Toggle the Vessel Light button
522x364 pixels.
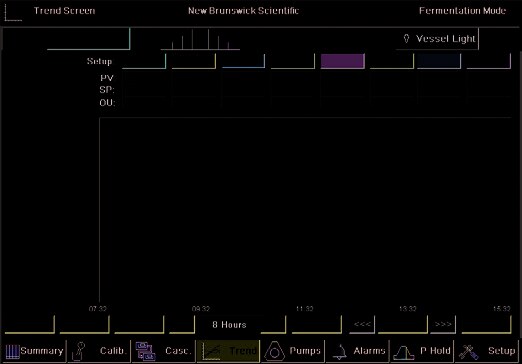coord(438,39)
